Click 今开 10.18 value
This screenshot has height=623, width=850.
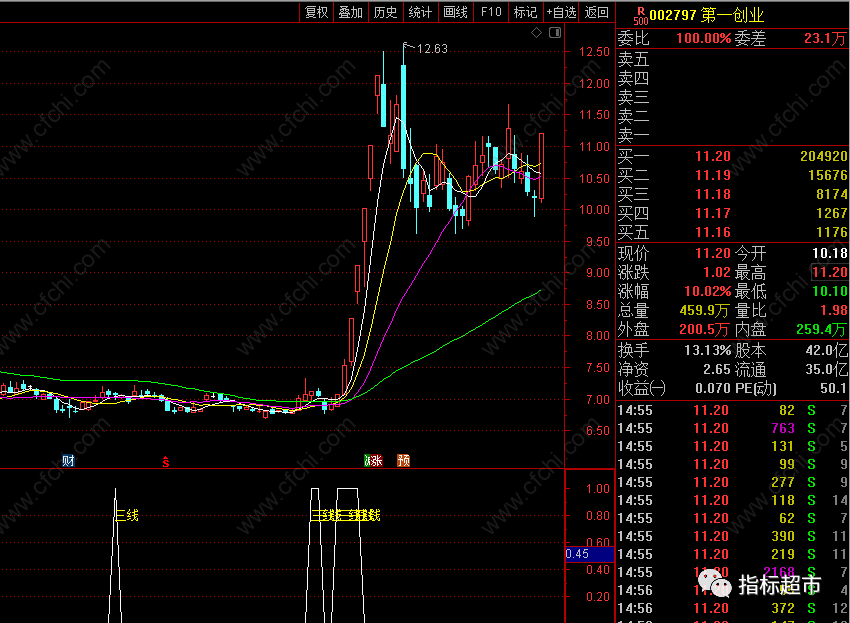pos(829,253)
